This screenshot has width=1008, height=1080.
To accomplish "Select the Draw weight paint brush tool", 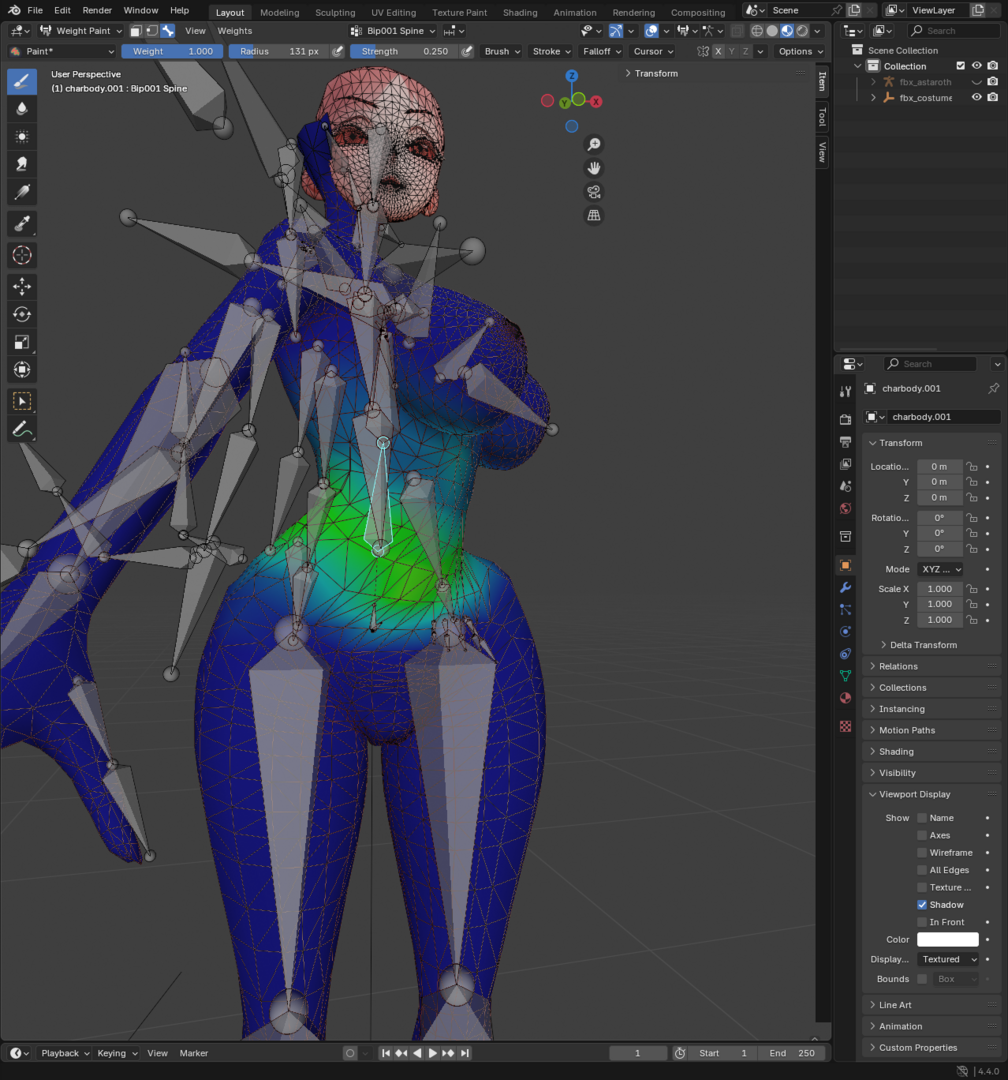I will (22, 81).
